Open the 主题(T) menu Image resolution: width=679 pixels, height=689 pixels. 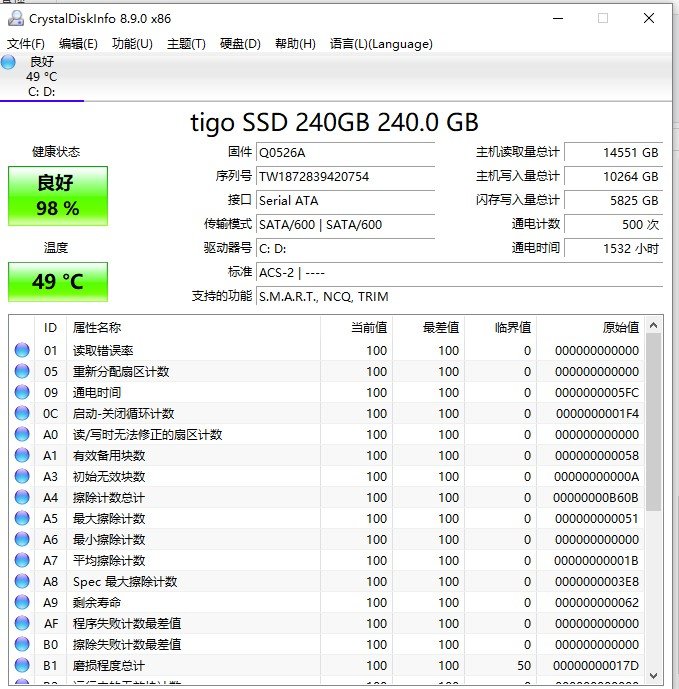186,44
